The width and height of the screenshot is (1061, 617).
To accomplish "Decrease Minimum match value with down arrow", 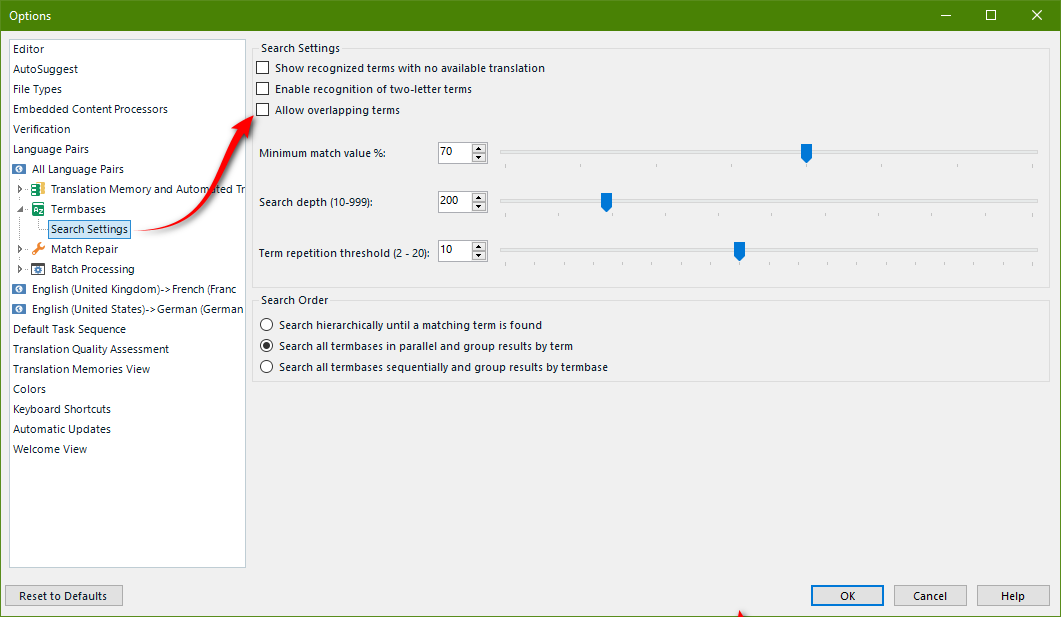I will coord(479,157).
